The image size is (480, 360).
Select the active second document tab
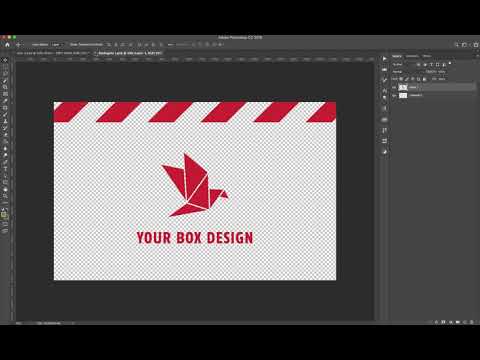[x=130, y=53]
